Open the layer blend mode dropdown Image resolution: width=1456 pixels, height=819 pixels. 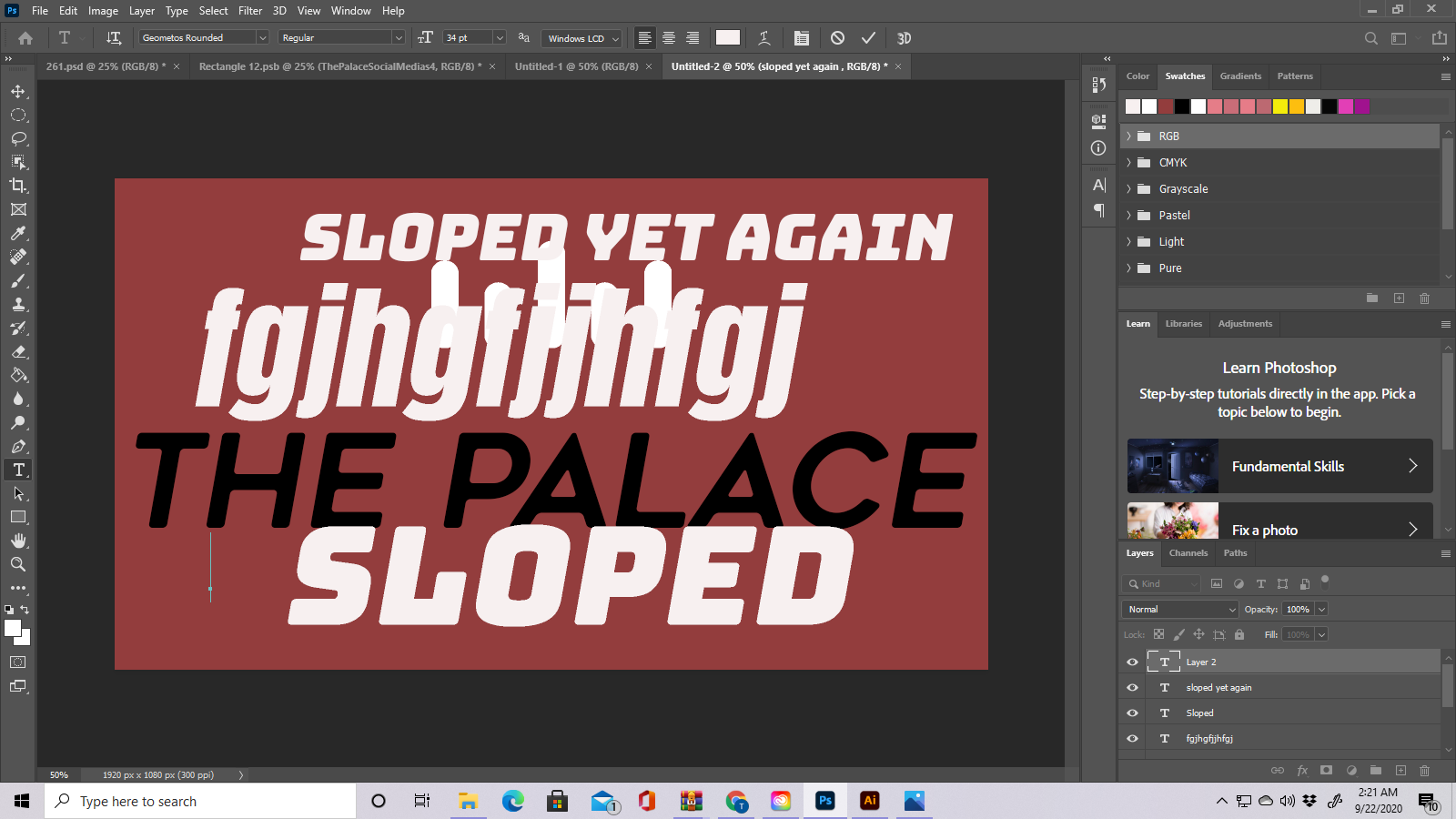(x=1178, y=609)
